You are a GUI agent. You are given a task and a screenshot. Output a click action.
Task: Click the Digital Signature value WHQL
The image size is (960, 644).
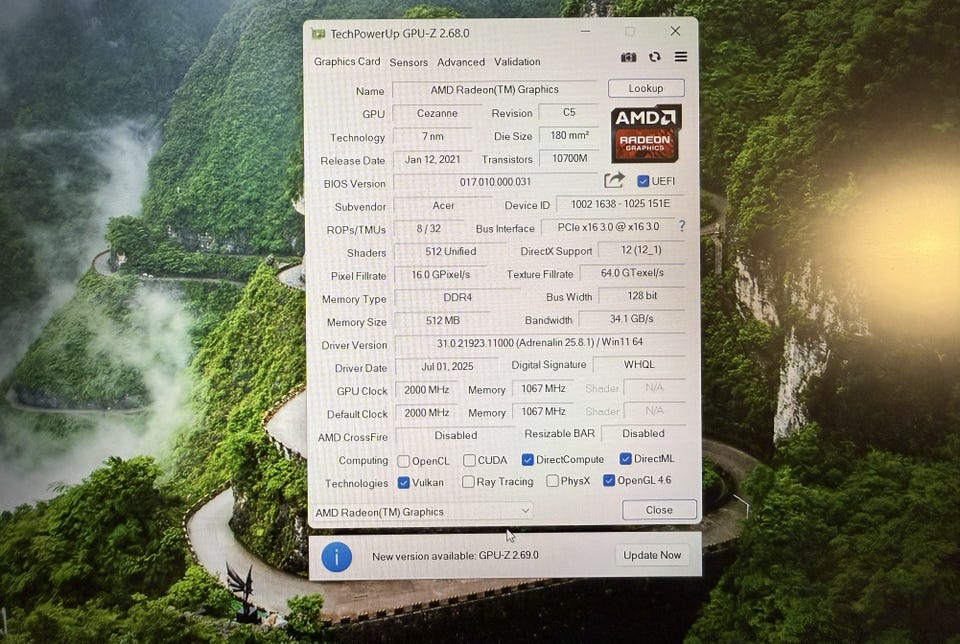(639, 364)
